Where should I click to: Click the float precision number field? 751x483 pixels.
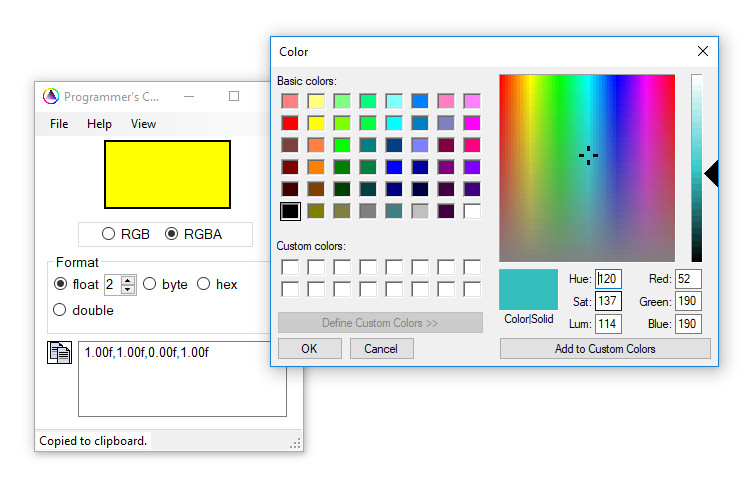(113, 284)
